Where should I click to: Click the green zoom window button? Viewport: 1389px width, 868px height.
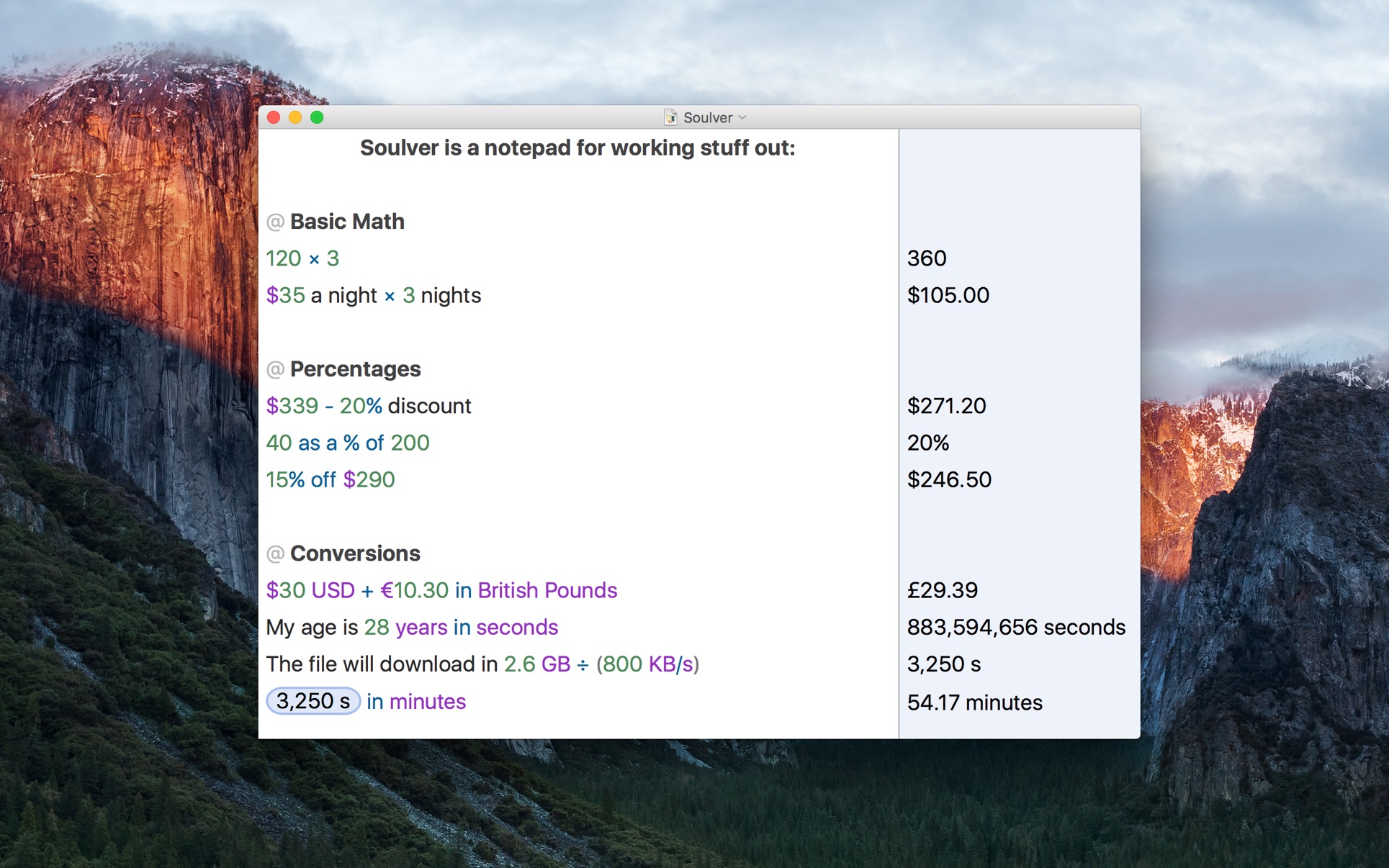317,117
